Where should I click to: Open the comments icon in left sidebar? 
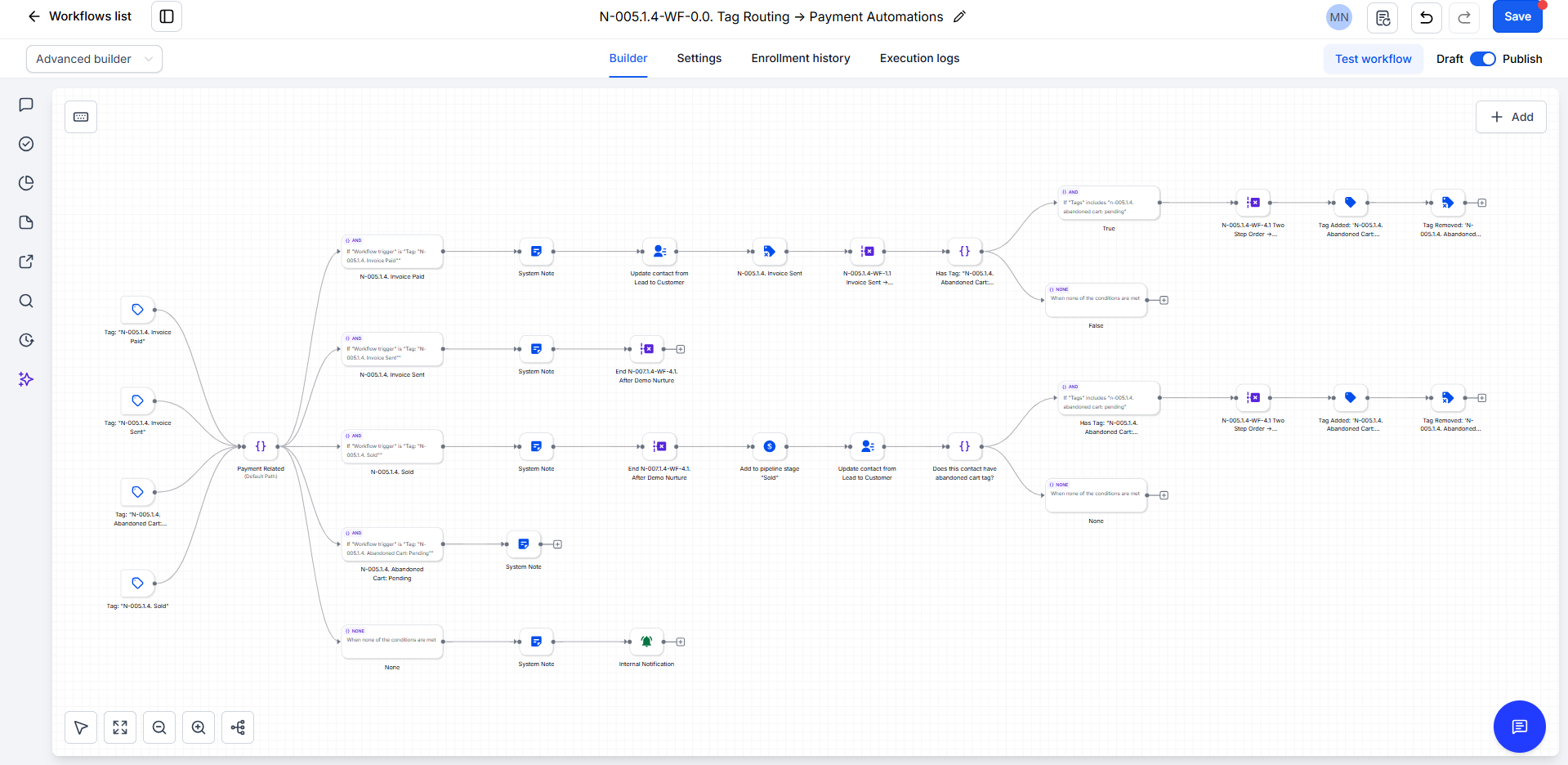point(26,105)
